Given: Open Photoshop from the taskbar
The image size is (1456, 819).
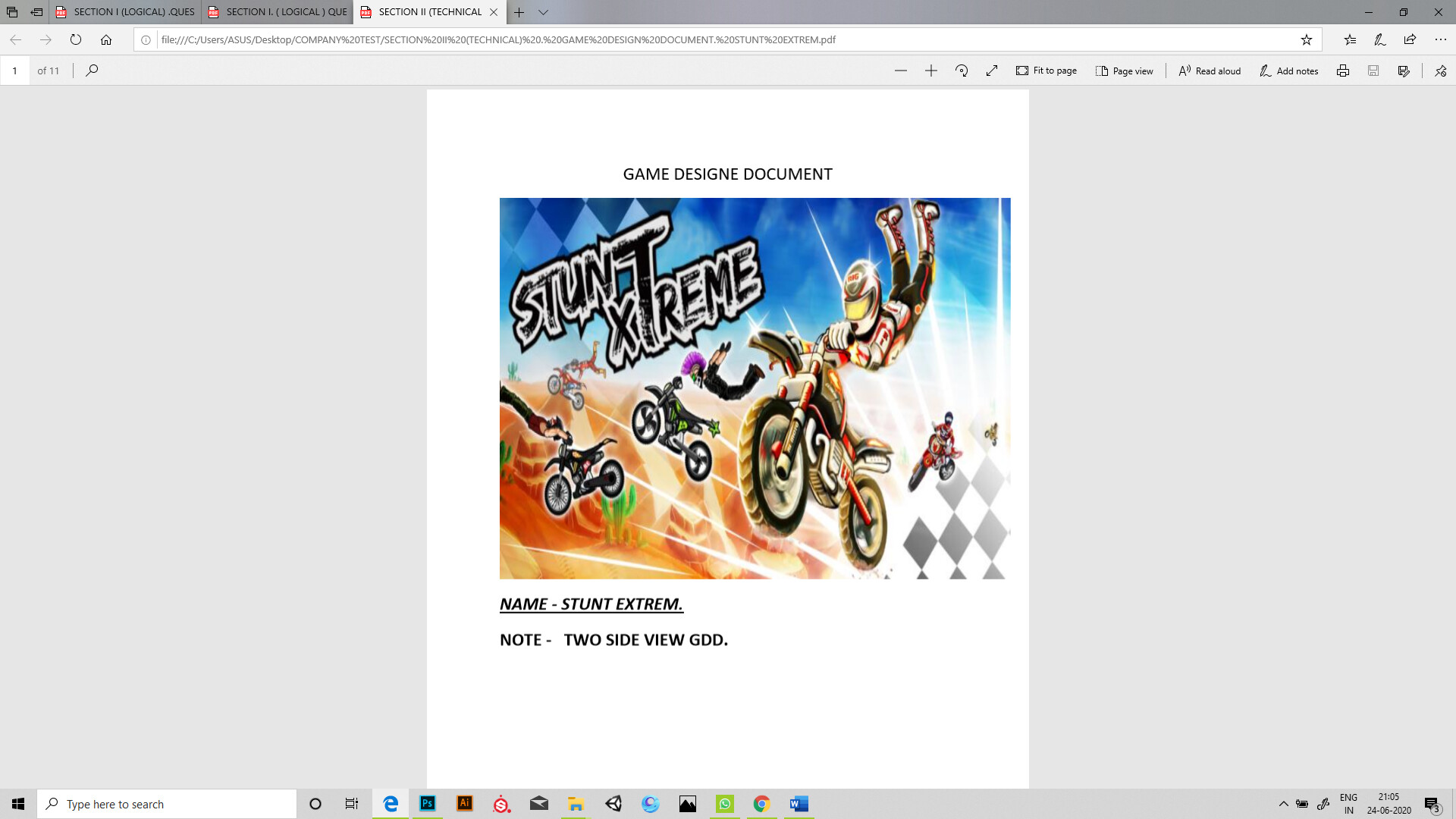Looking at the screenshot, I should pos(428,804).
